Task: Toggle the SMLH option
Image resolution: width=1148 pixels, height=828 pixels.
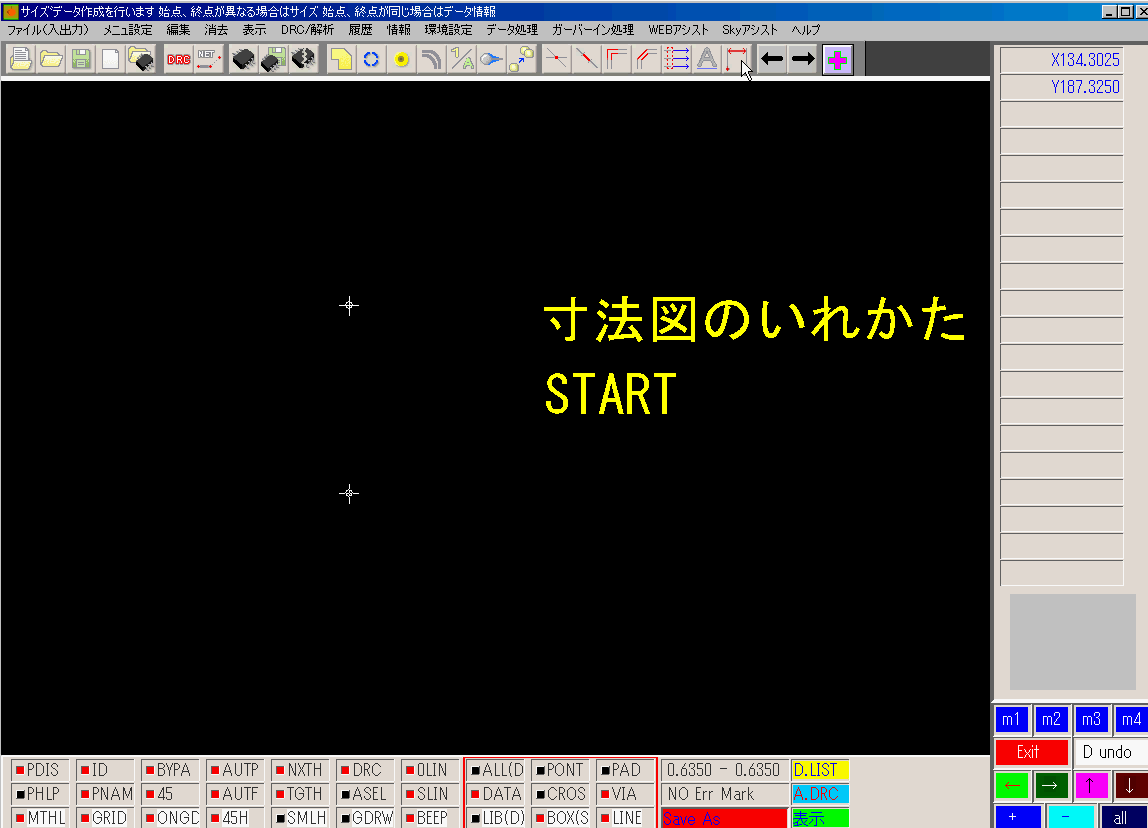Action: click(301, 818)
